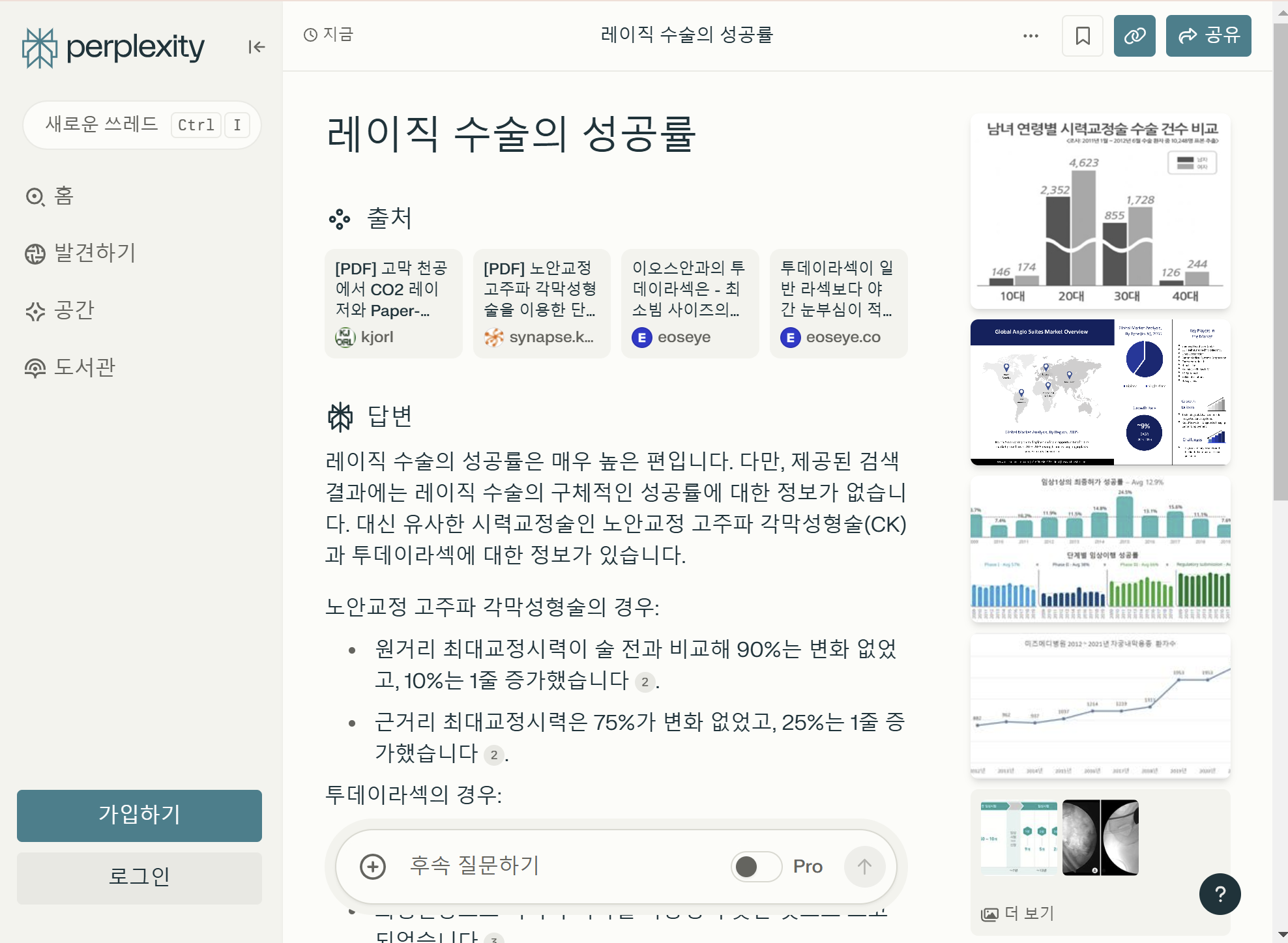Viewport: 1288px width, 943px height.
Task: Click the 공간 sparkle icon
Action: click(x=35, y=311)
